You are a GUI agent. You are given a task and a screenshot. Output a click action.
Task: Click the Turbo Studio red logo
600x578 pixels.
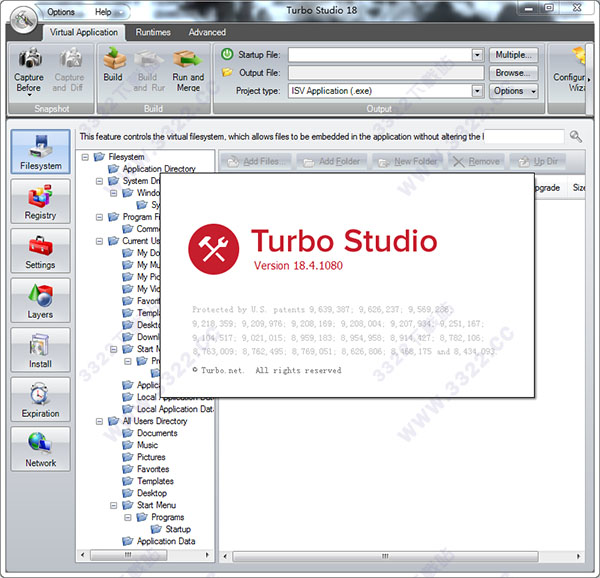pyautogui.click(x=214, y=249)
